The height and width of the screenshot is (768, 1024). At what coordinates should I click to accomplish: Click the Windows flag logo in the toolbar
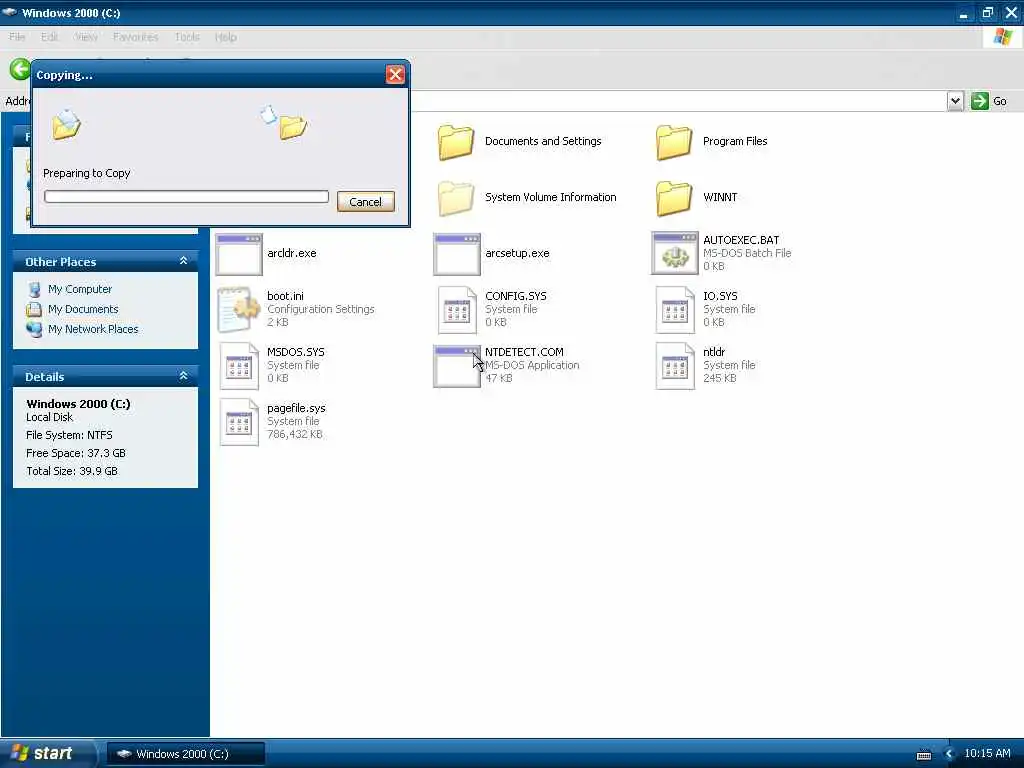coord(1003,37)
